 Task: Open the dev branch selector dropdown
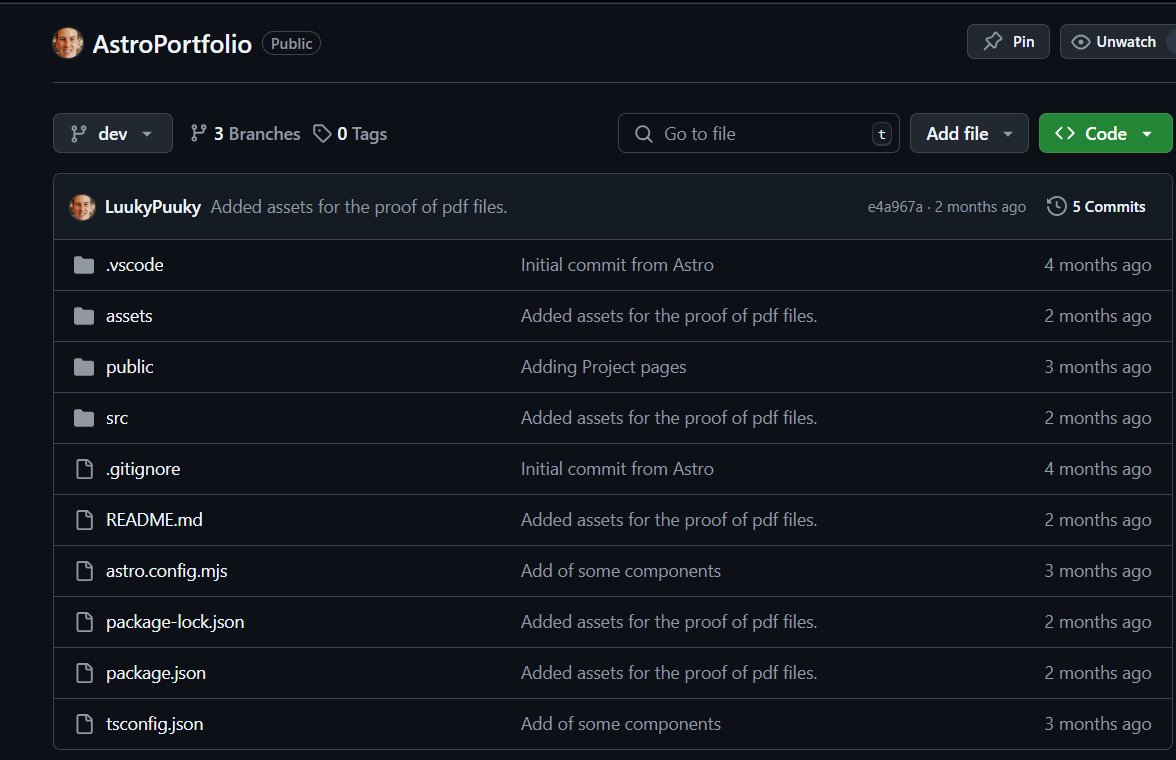point(113,134)
